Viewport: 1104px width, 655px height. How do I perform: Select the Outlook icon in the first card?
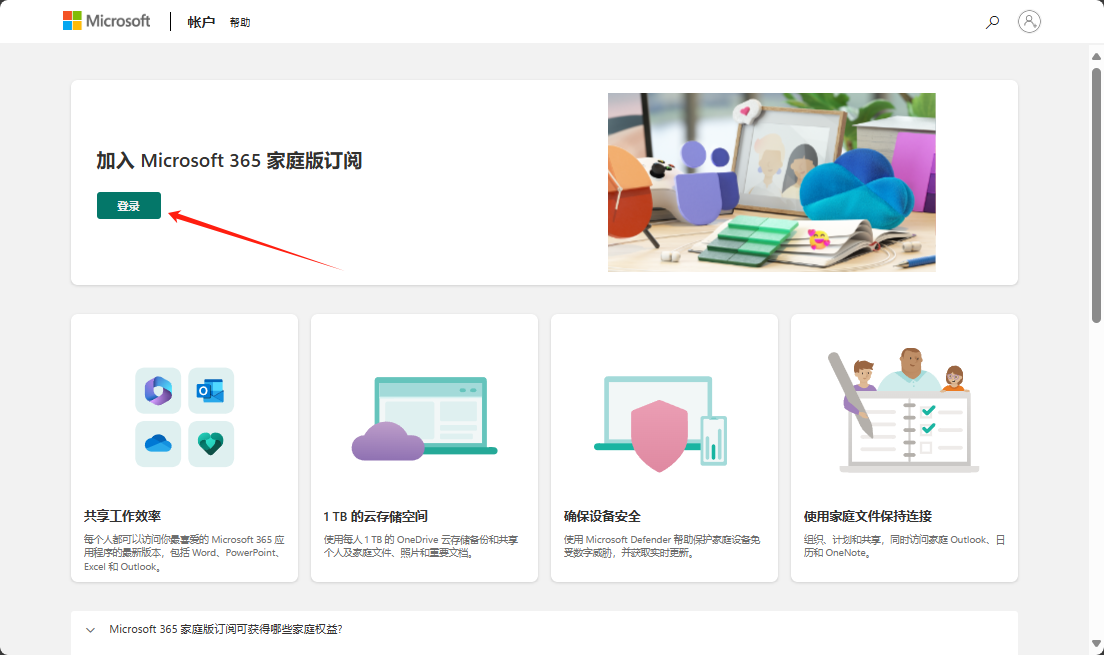211,391
